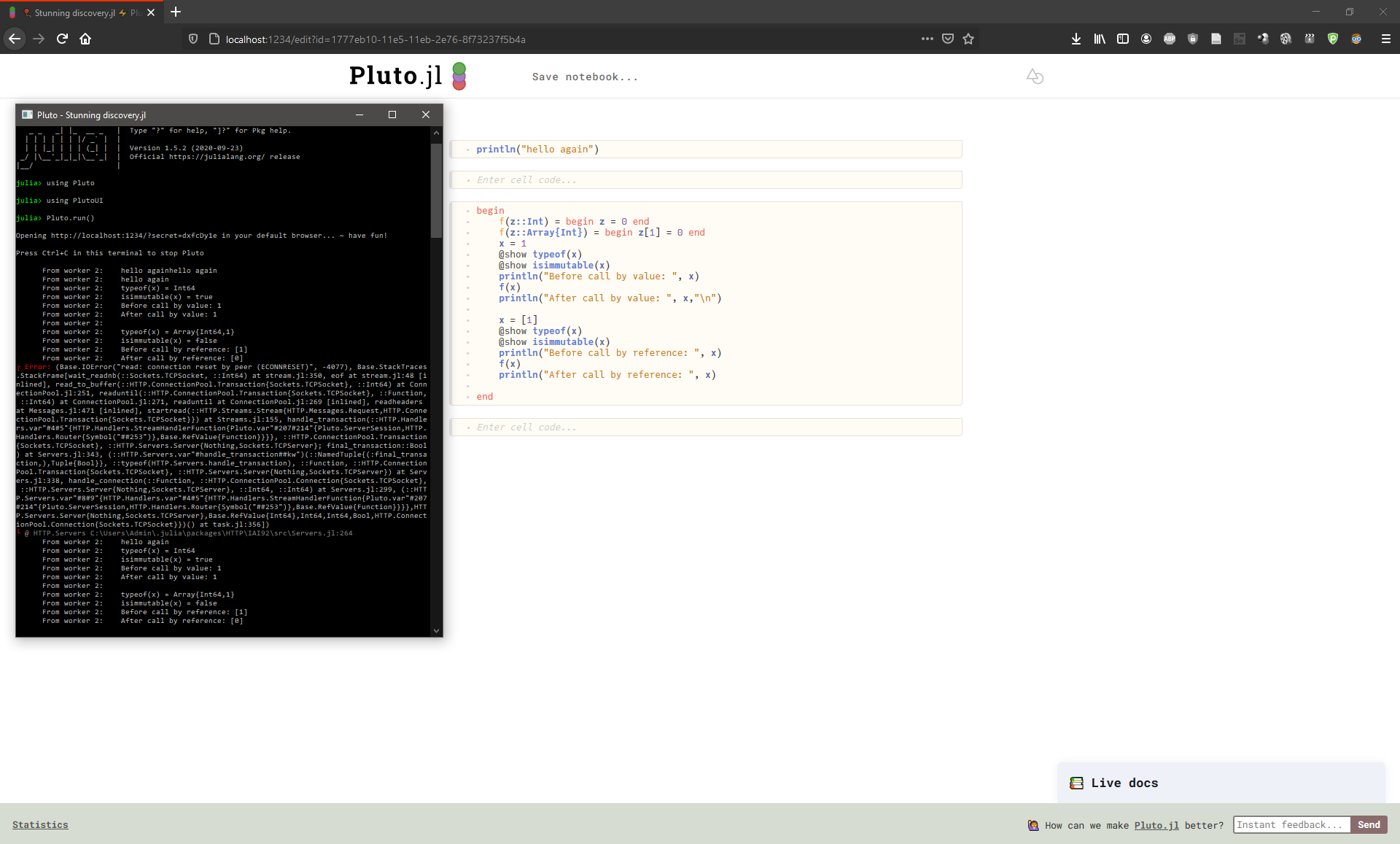
Task: Toggle the browser sidebar view
Action: point(1122,39)
